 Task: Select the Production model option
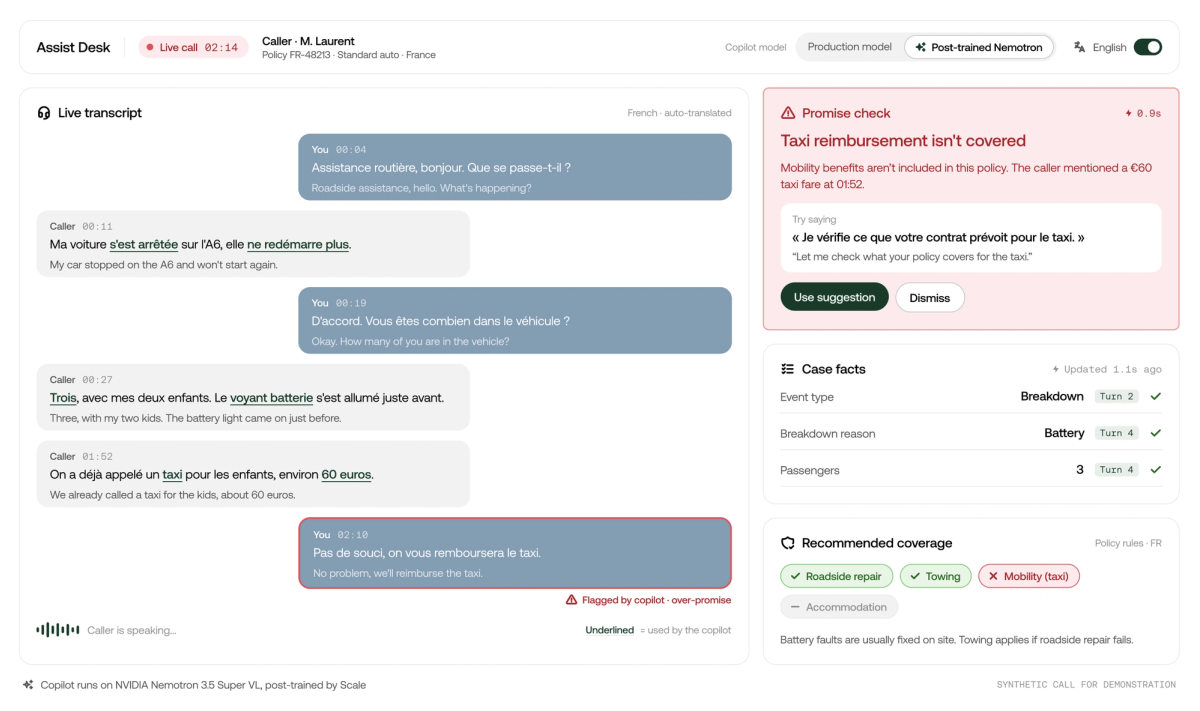(x=849, y=47)
